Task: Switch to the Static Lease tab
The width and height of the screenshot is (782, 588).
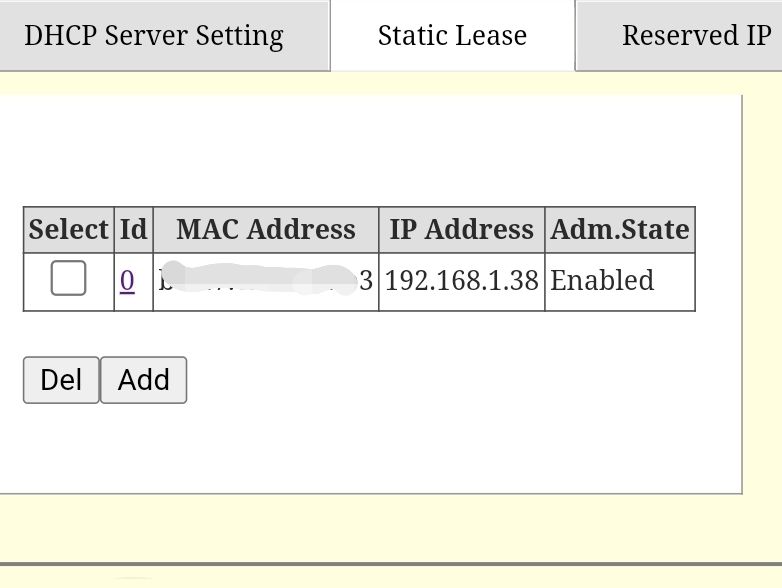Action: point(452,36)
